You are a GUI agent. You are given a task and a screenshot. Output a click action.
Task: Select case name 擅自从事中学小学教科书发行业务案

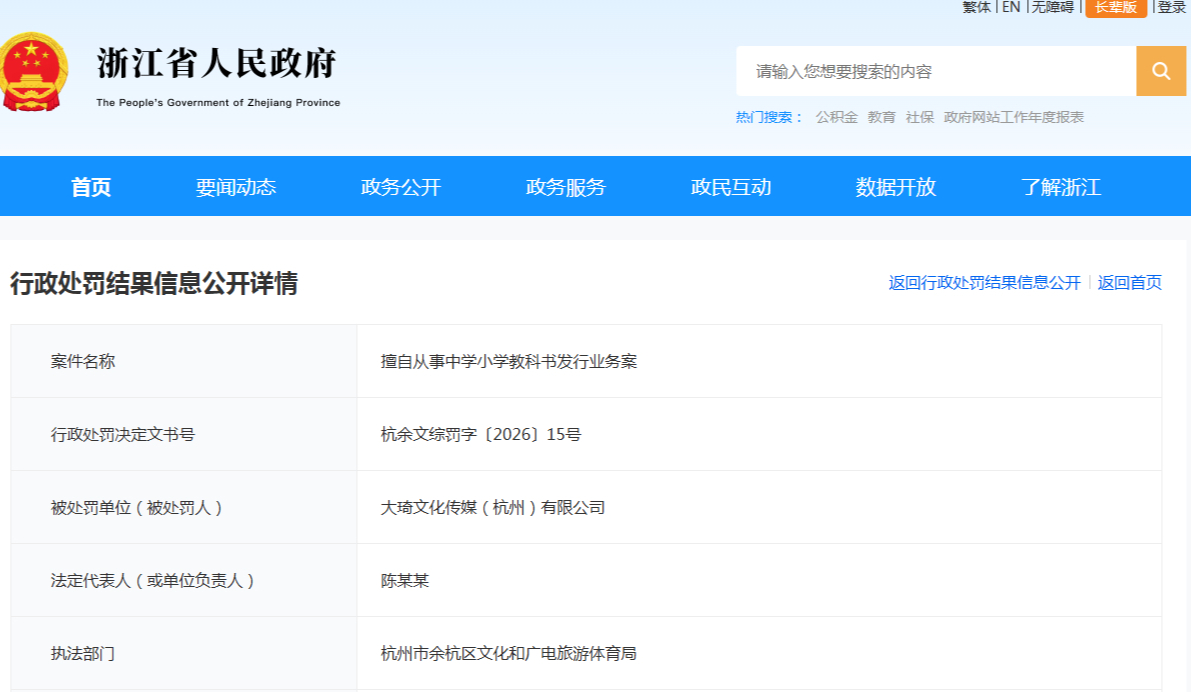[509, 362]
